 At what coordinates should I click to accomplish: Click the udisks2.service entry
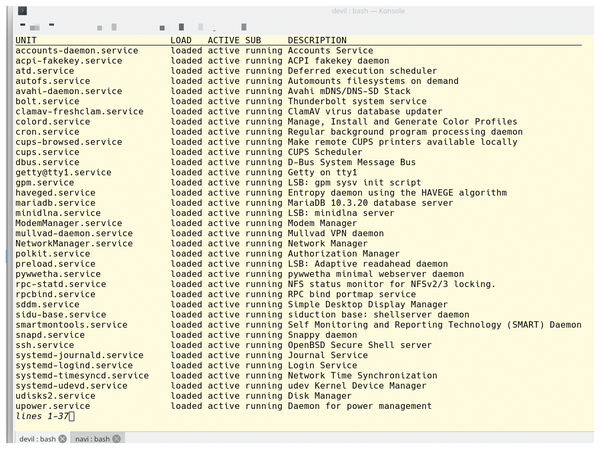tap(55, 396)
